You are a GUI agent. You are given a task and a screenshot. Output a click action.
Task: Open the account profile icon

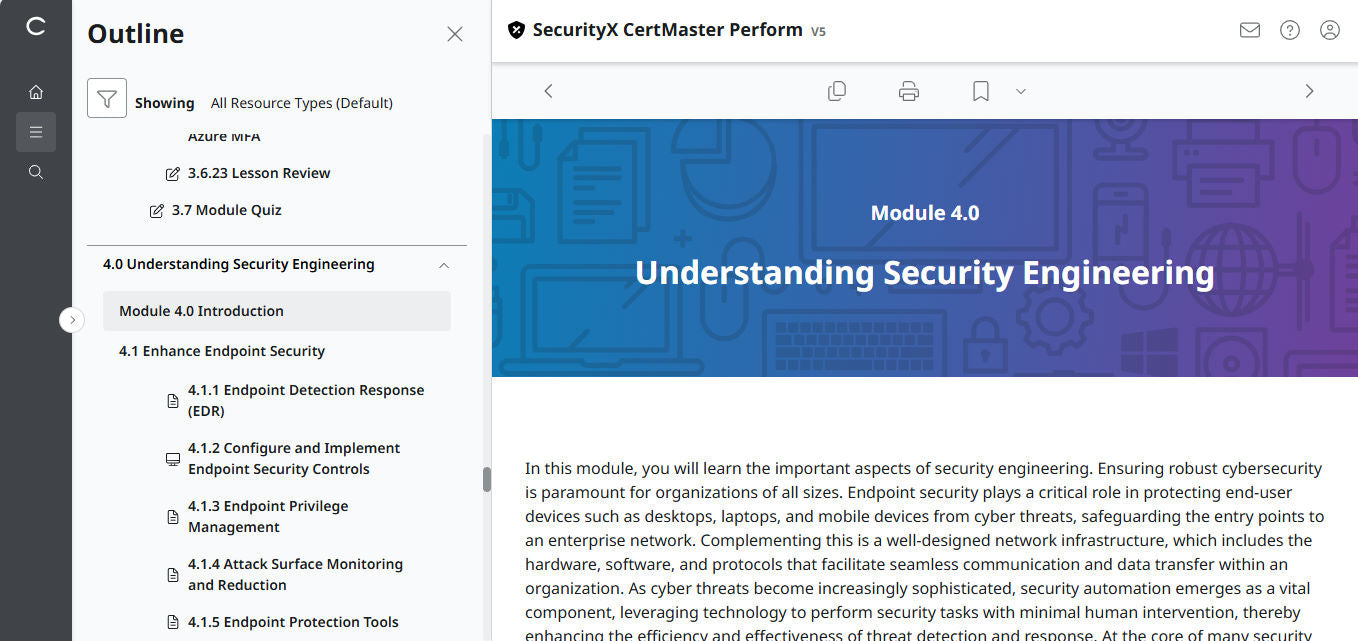pyautogui.click(x=1329, y=30)
